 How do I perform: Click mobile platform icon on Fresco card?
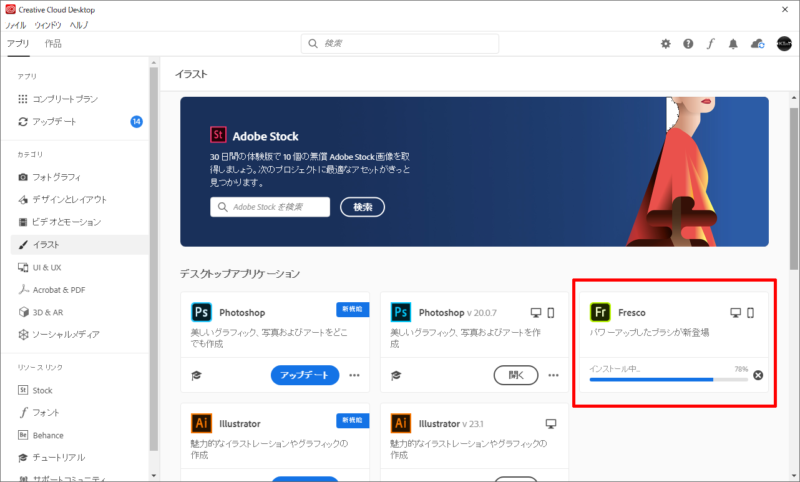coord(751,313)
